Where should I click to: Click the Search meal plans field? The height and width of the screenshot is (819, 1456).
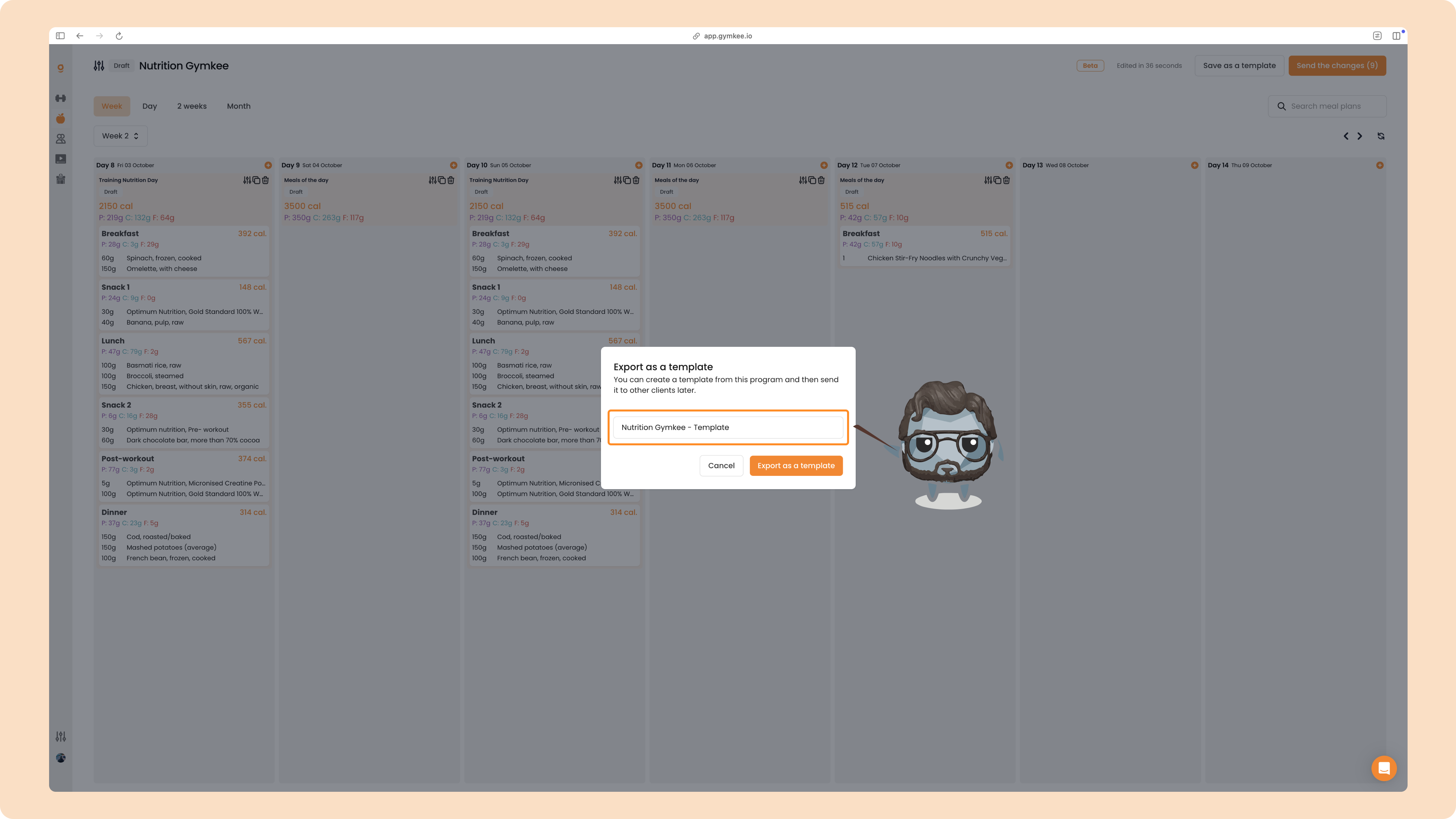[x=1327, y=106]
